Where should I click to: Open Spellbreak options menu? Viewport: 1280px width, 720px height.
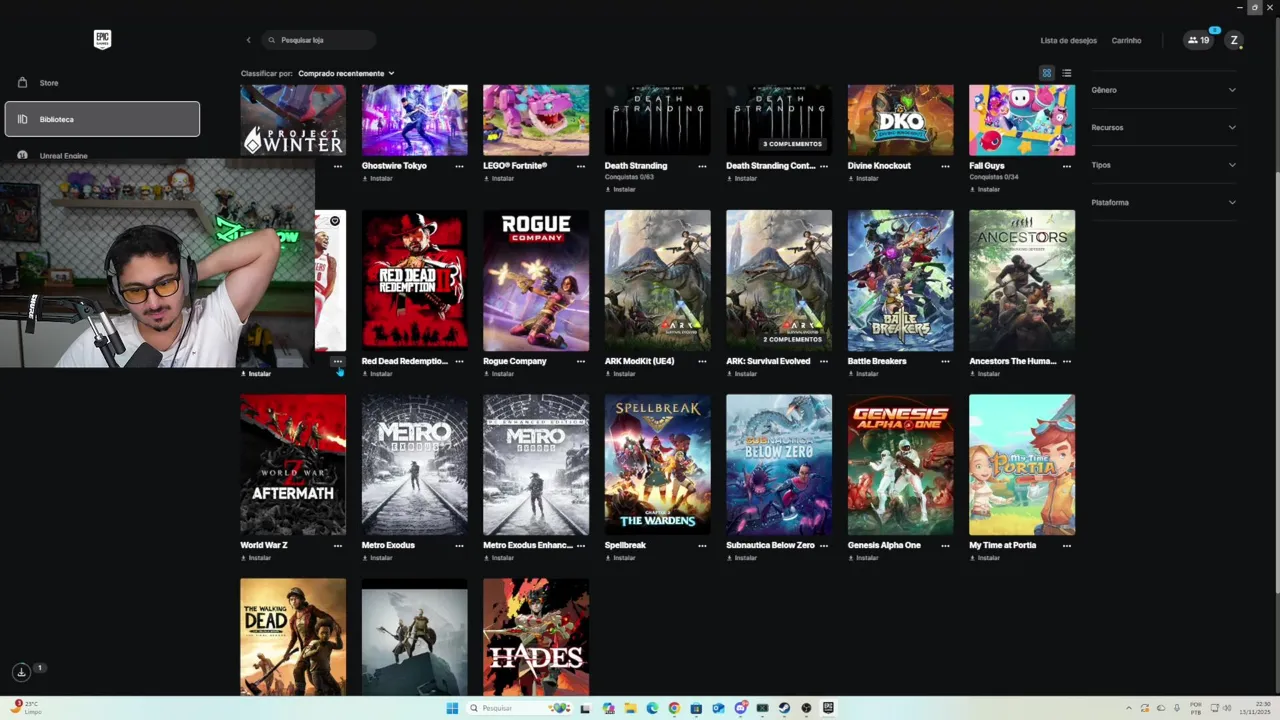(x=702, y=545)
